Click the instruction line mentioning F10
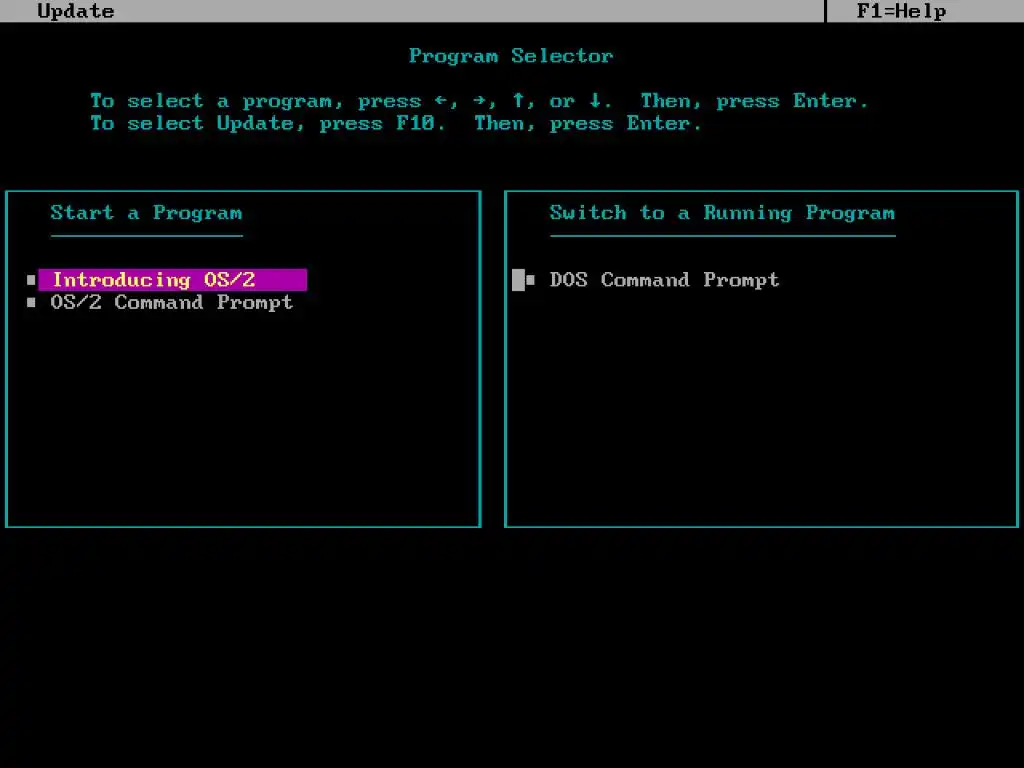This screenshot has width=1024, height=768. tap(396, 123)
